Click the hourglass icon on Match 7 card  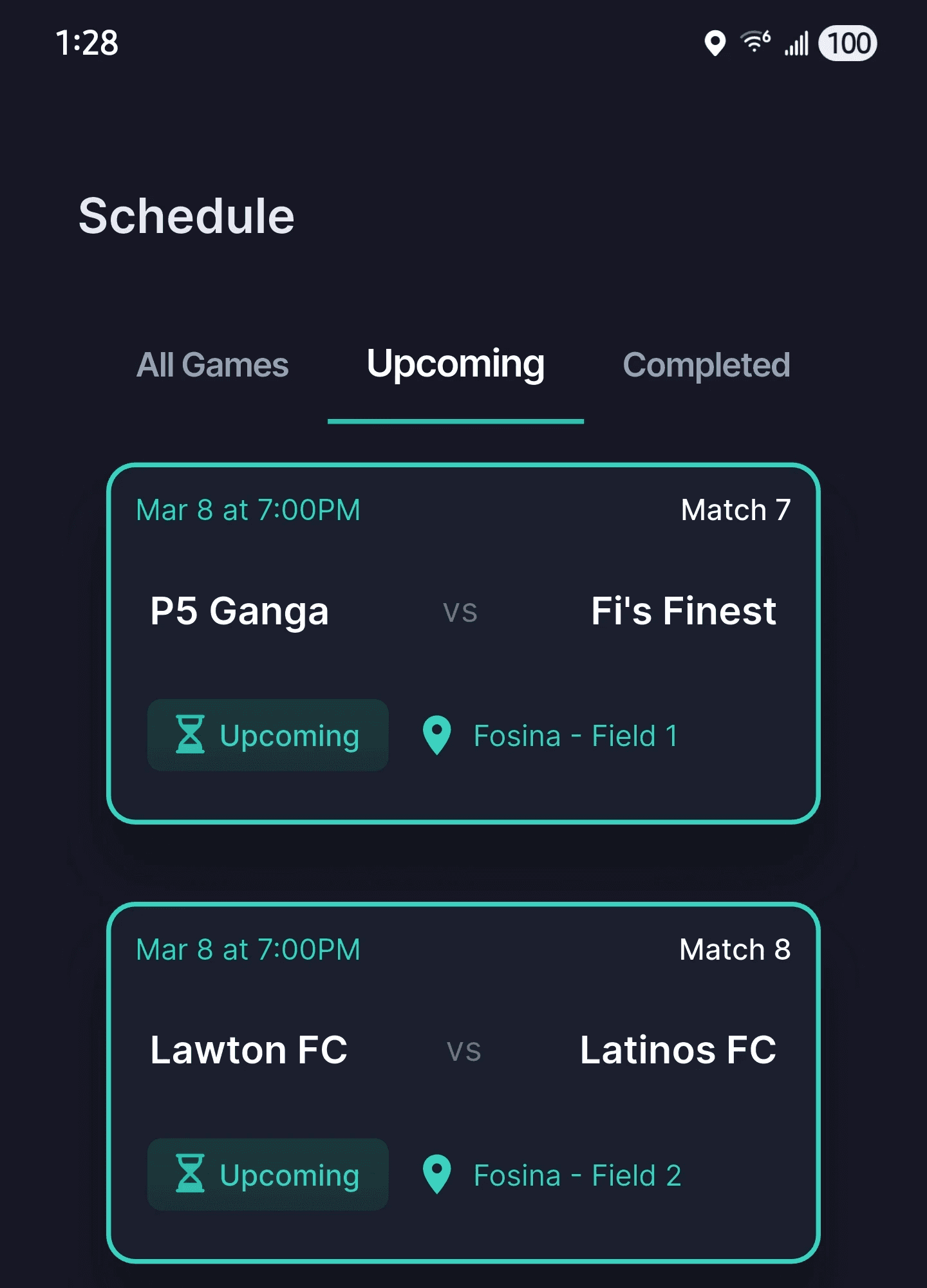[x=191, y=734]
